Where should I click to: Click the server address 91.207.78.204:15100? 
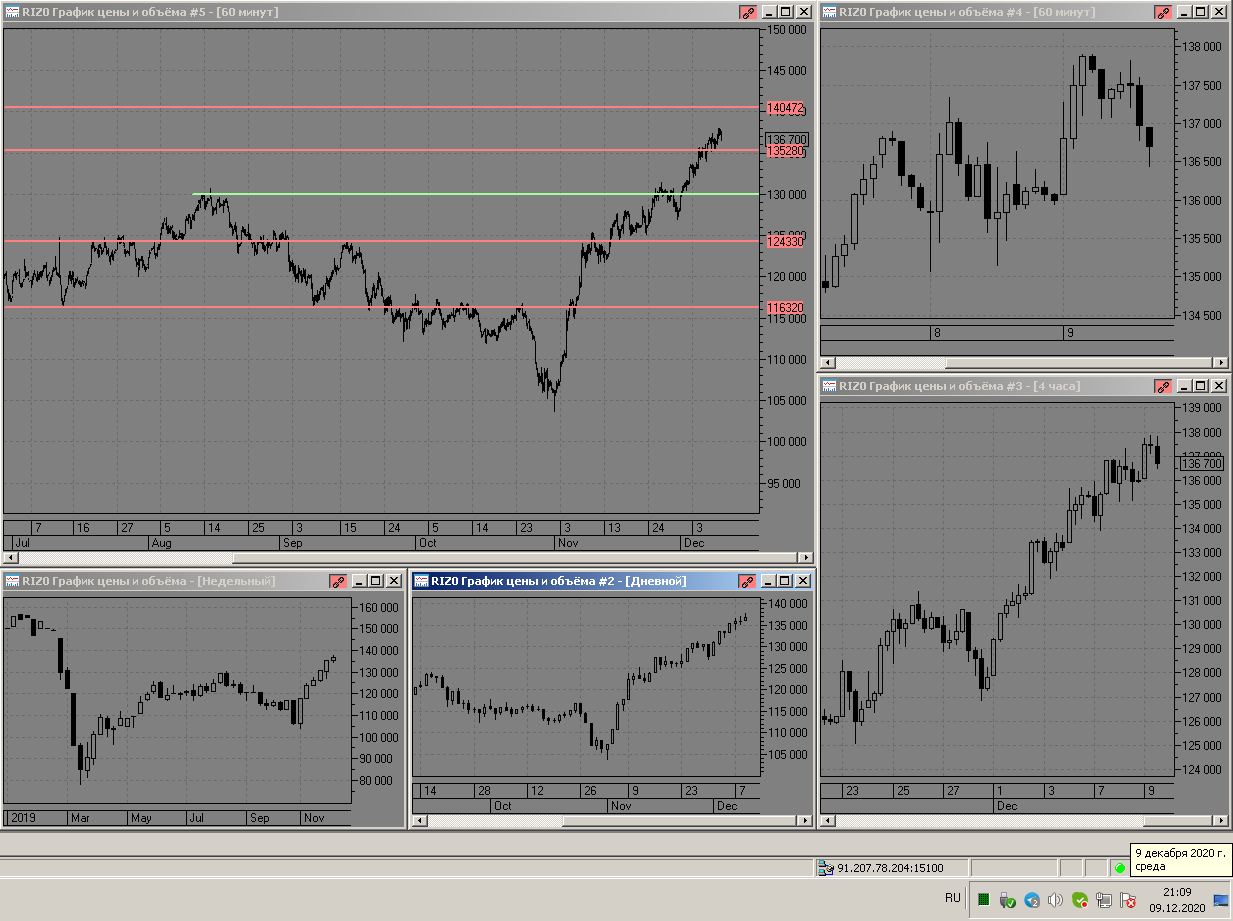tap(890, 868)
